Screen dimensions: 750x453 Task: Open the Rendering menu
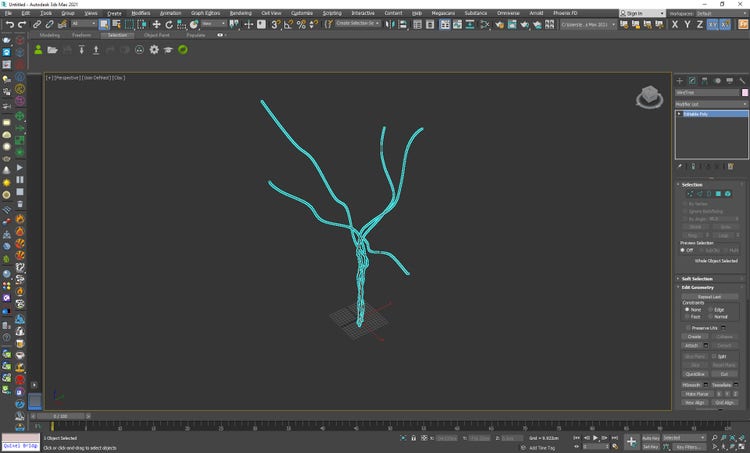240,13
